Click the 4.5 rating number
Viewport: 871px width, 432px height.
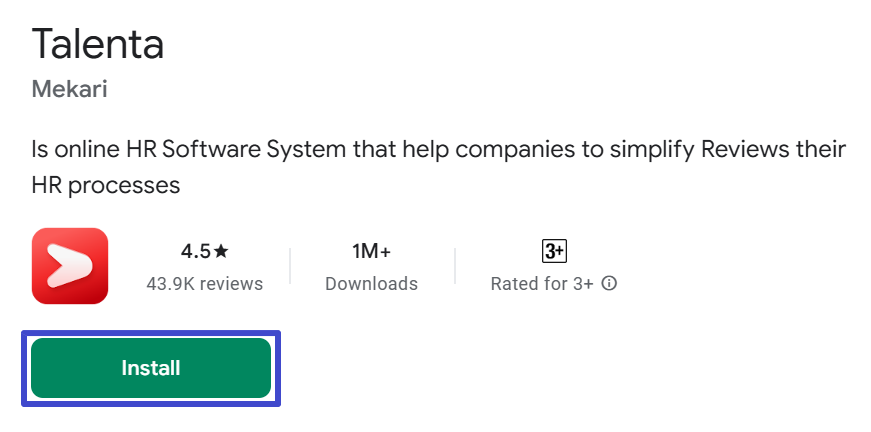pyautogui.click(x=195, y=250)
